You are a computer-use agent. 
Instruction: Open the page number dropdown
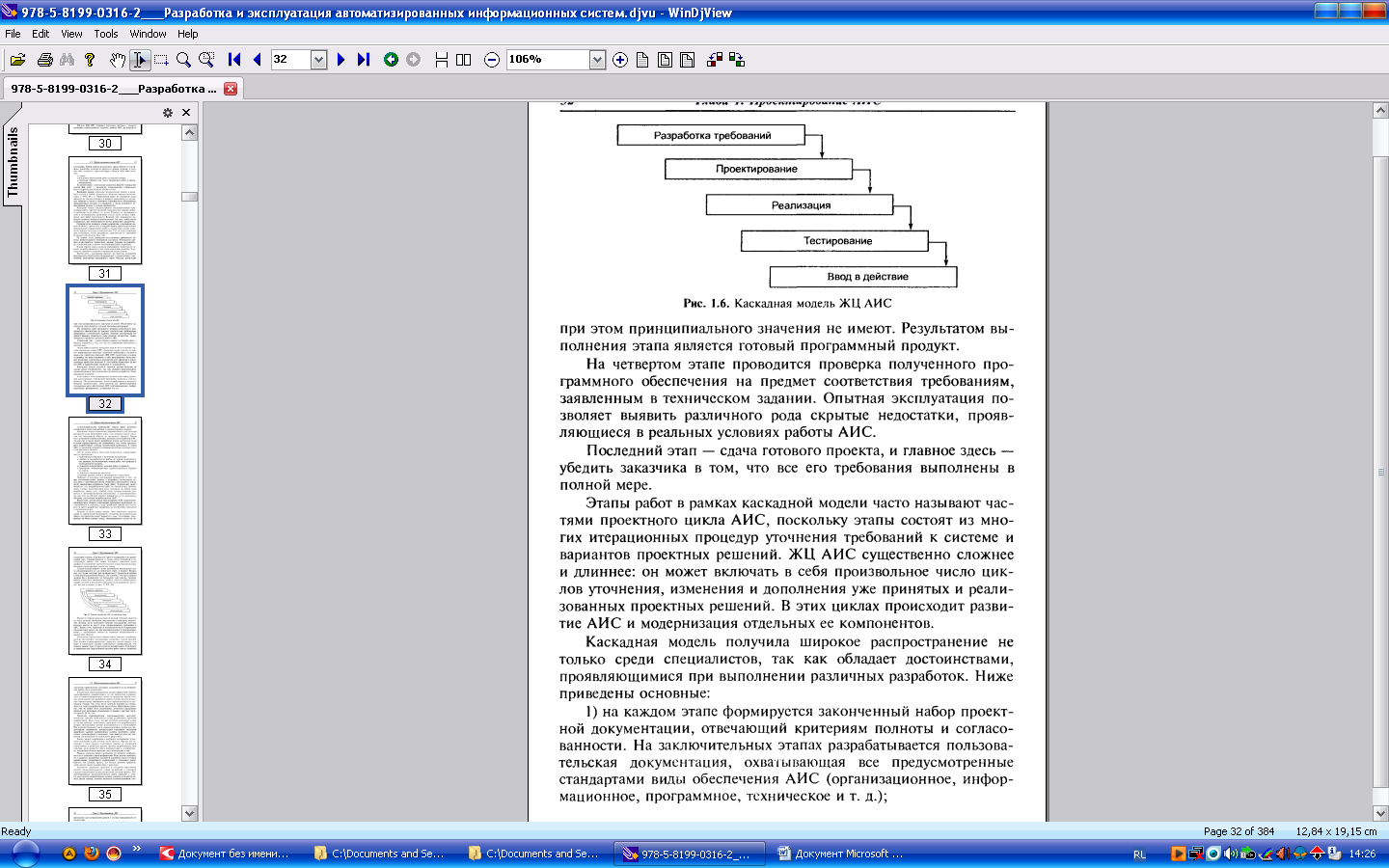[318, 60]
